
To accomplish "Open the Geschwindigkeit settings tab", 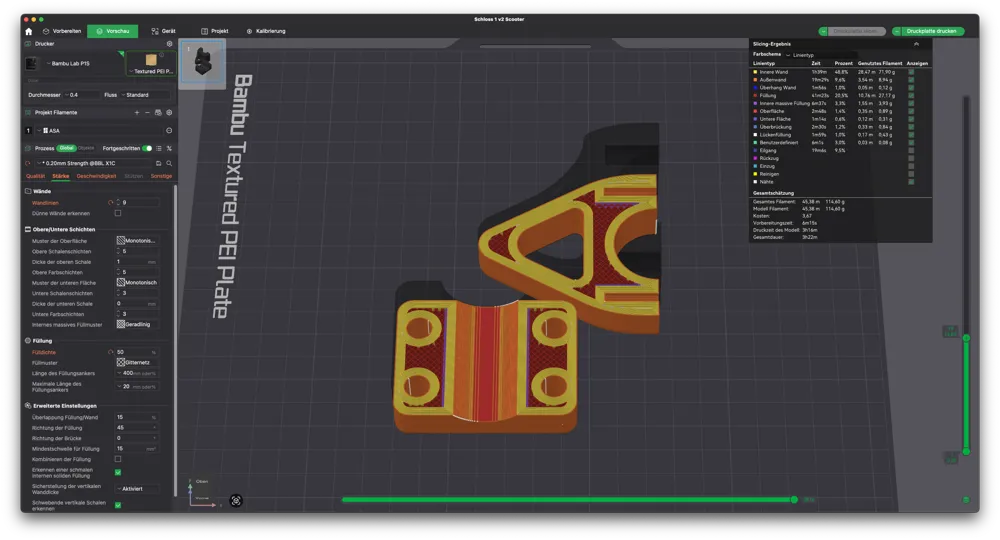I will [x=96, y=176].
